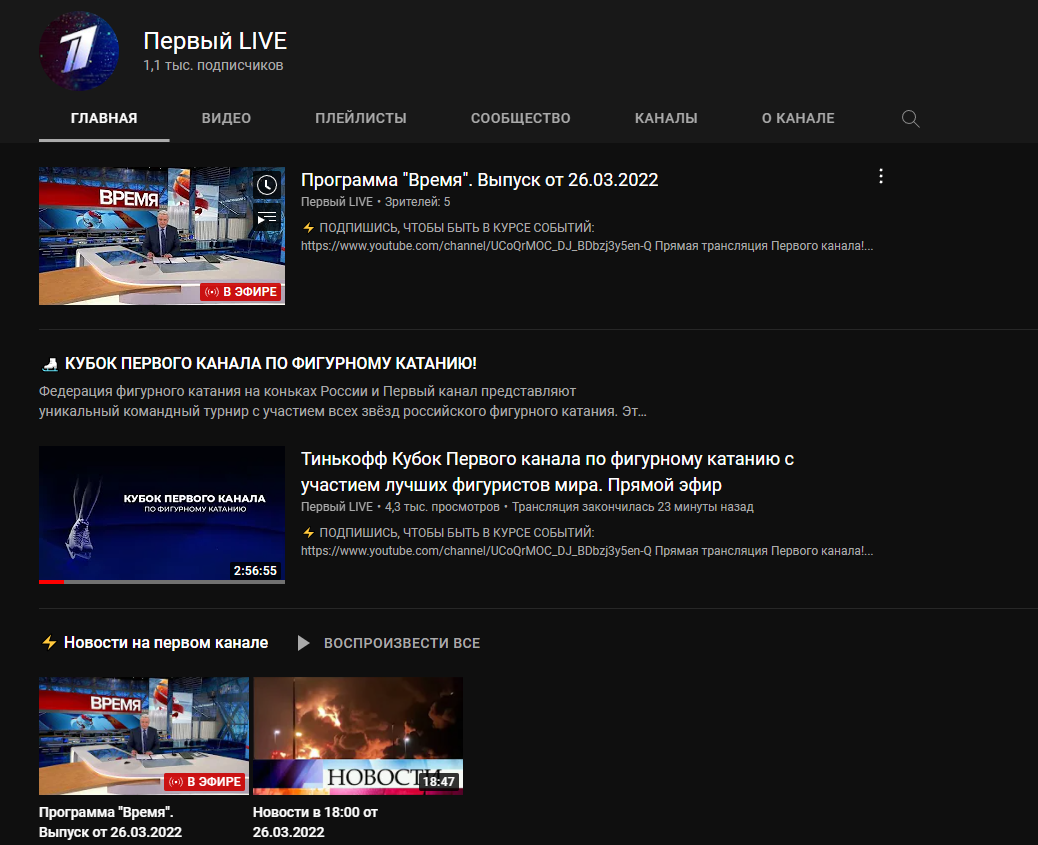Viewport: 1038px width, 845px height.
Task: Select the КАНАЛЫ tab
Action: 666,118
